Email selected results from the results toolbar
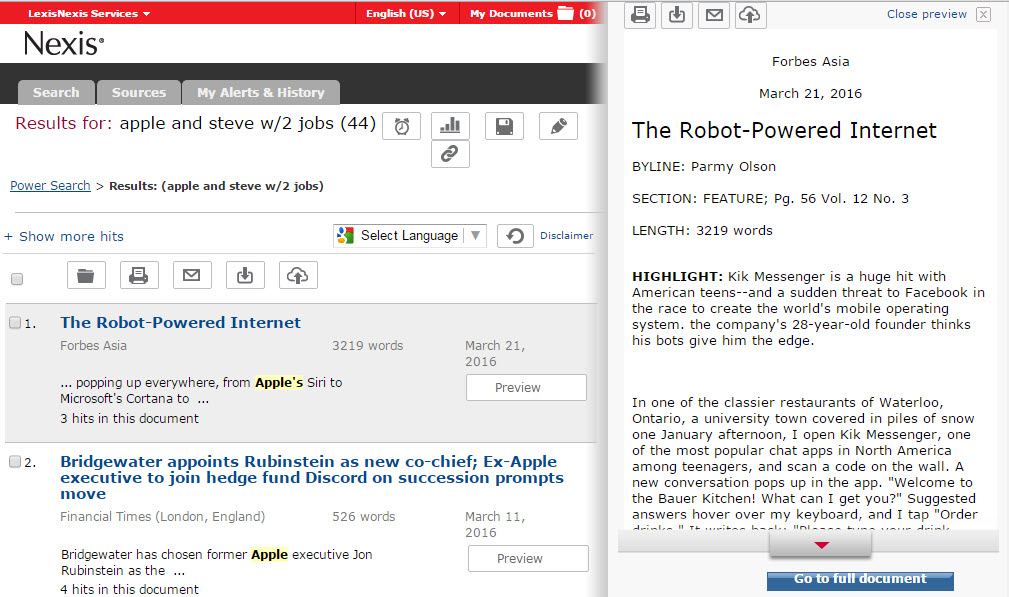This screenshot has width=1009, height=597. [x=192, y=275]
